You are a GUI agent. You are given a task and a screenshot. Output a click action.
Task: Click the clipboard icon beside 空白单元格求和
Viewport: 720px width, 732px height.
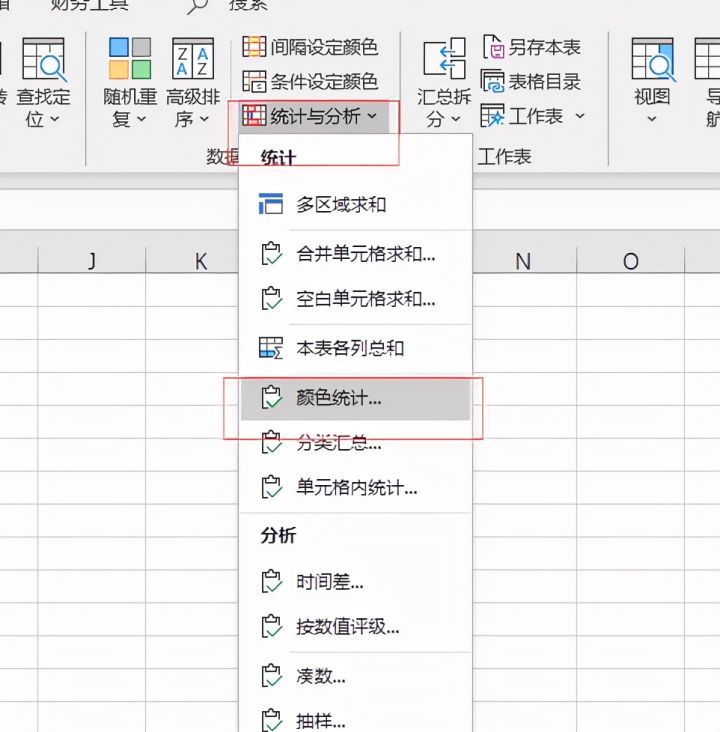pos(271,298)
